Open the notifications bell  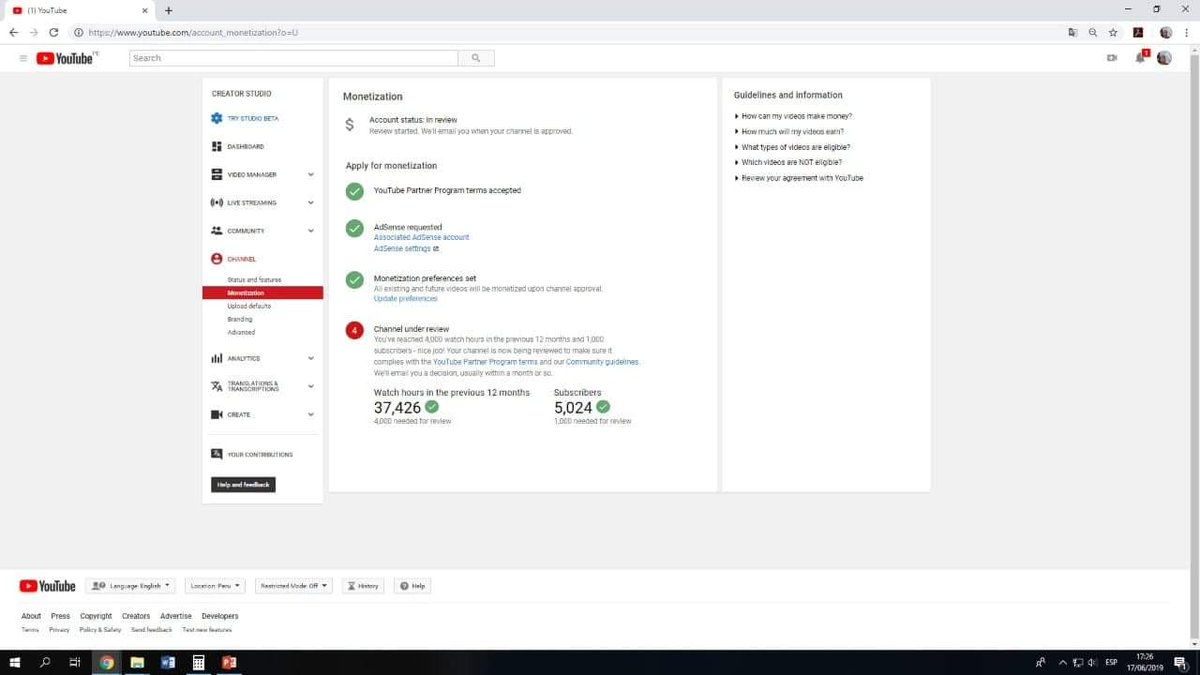click(1140, 58)
